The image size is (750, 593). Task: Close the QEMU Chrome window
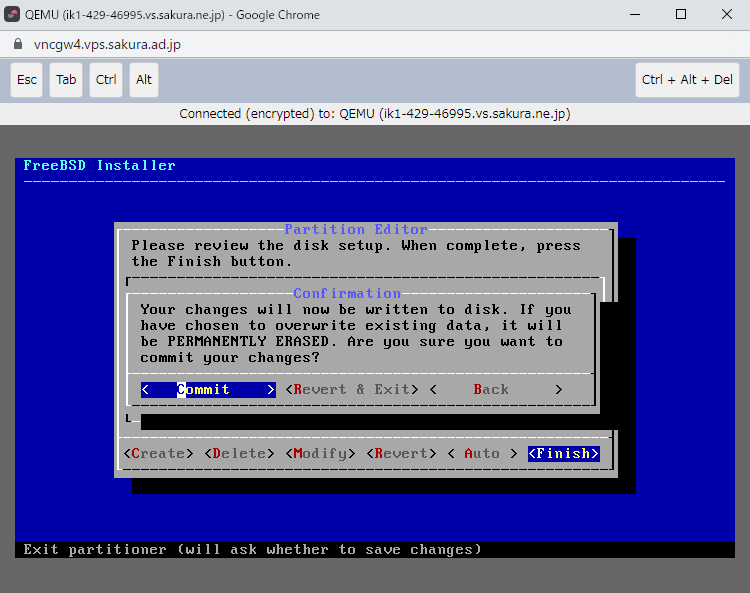tap(727, 14)
